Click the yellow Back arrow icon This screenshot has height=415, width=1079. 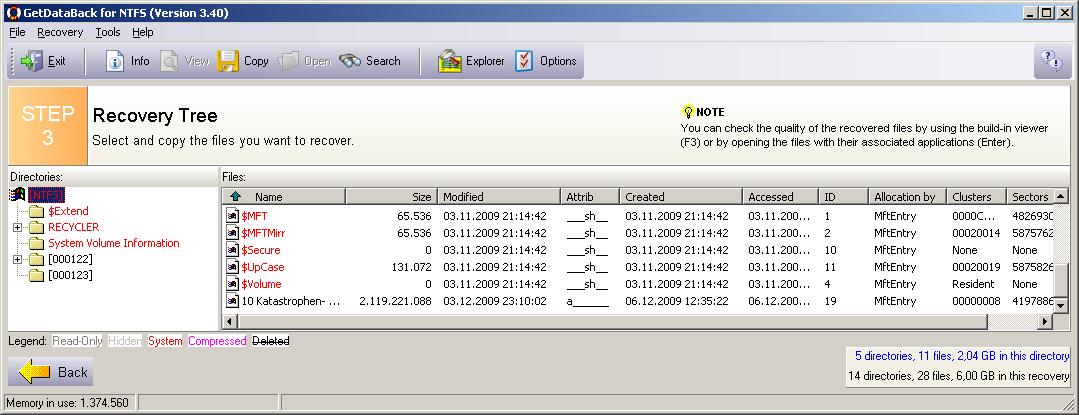[x=34, y=372]
